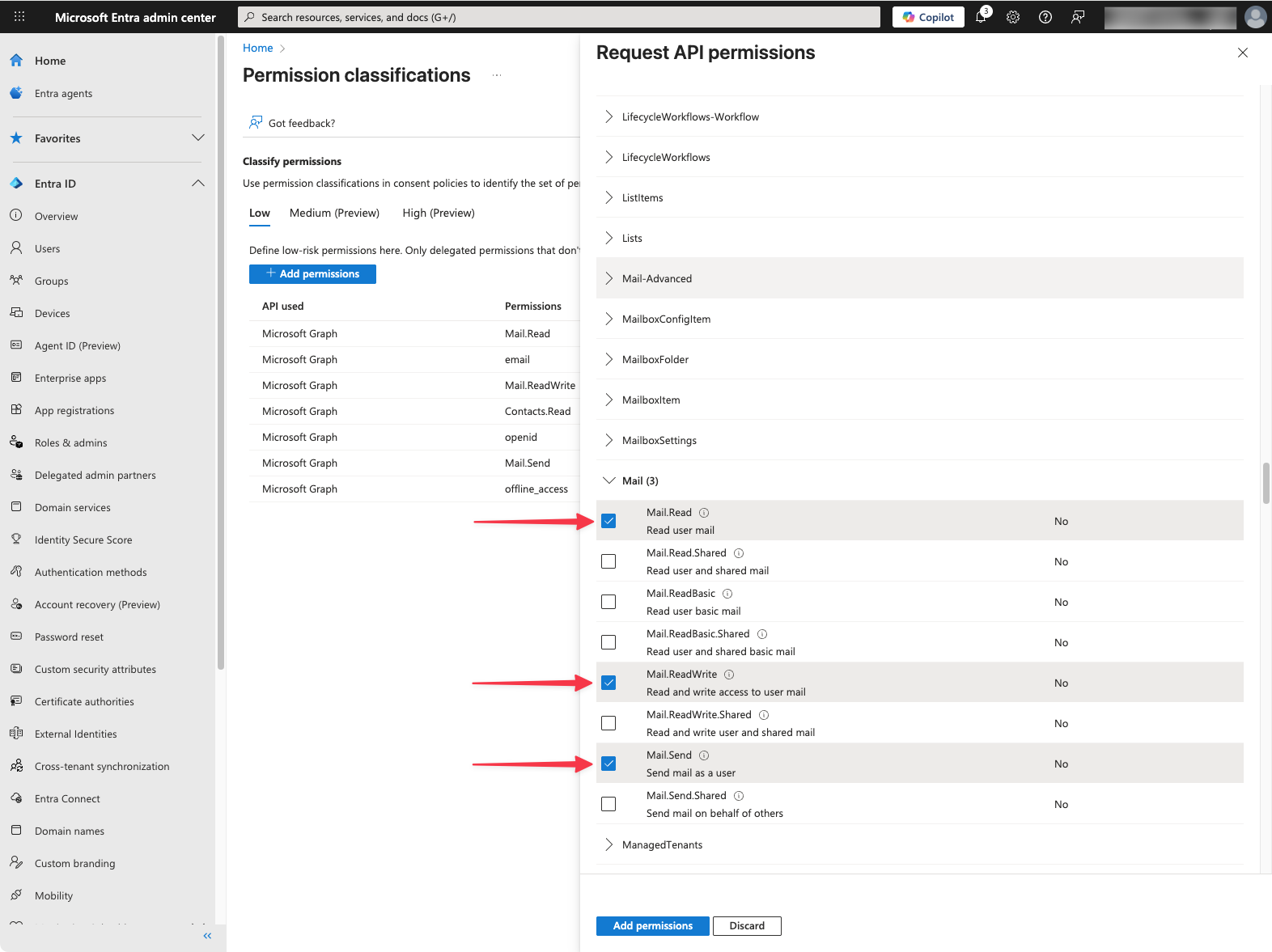Viewport: 1272px width, 952px height.
Task: Open the notifications bell icon
Action: tap(981, 17)
